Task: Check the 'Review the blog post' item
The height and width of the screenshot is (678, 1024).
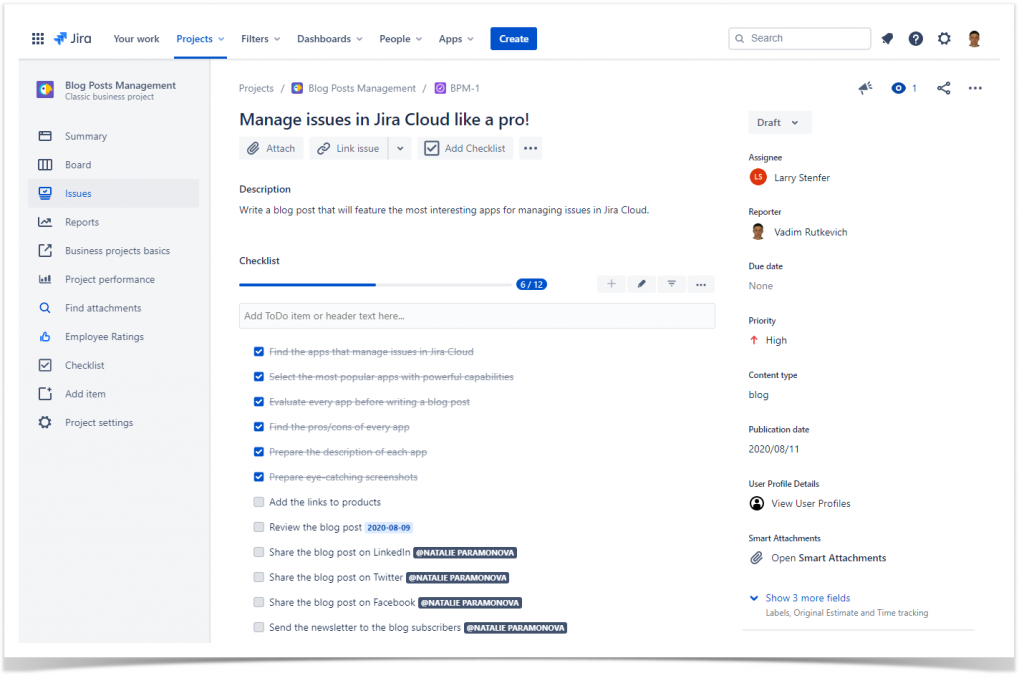Action: pos(258,527)
